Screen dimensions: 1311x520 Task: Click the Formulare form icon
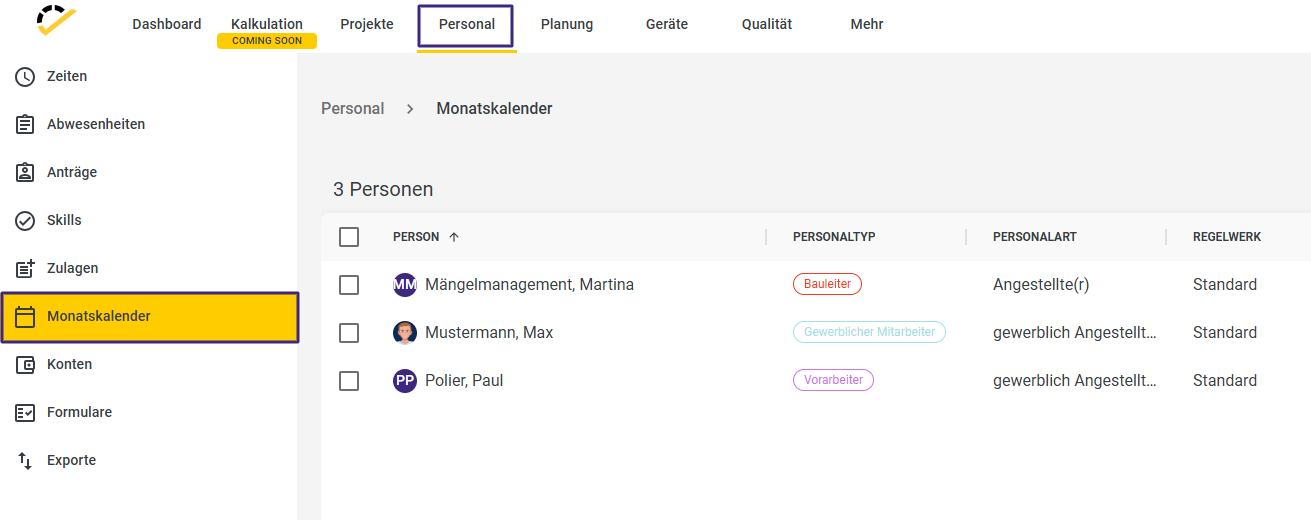tap(25, 412)
